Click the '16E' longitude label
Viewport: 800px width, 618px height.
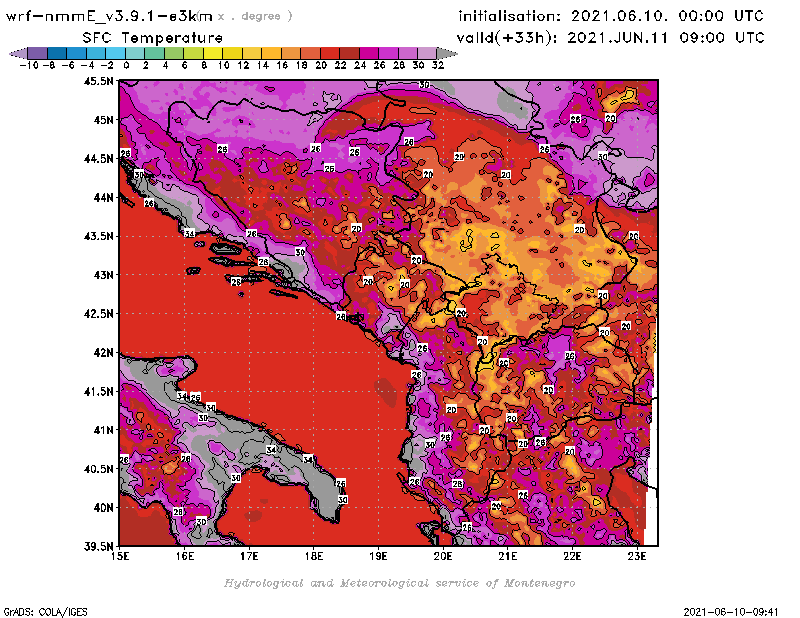click(185, 556)
